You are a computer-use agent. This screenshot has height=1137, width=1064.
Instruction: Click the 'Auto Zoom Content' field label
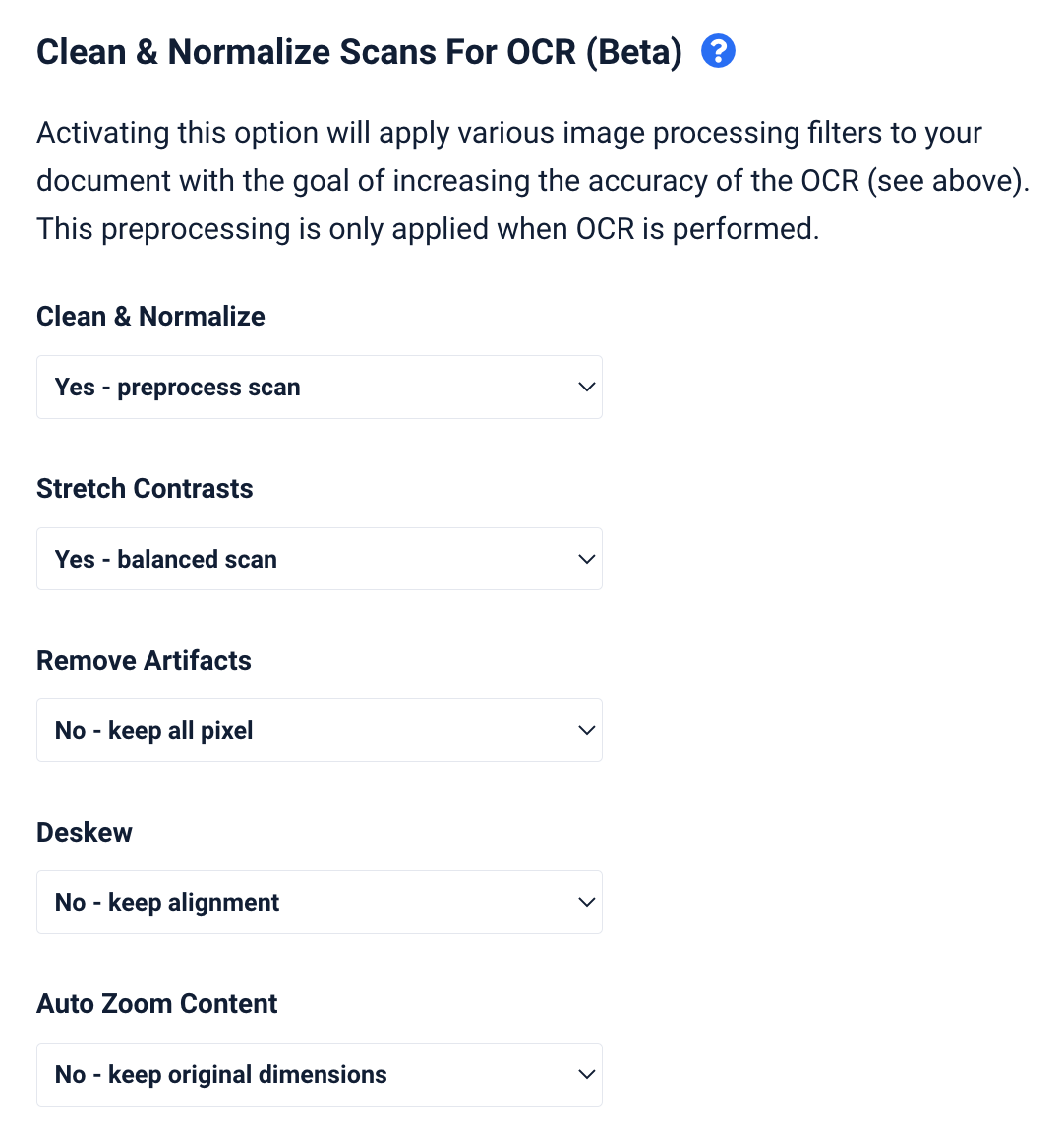click(157, 1003)
